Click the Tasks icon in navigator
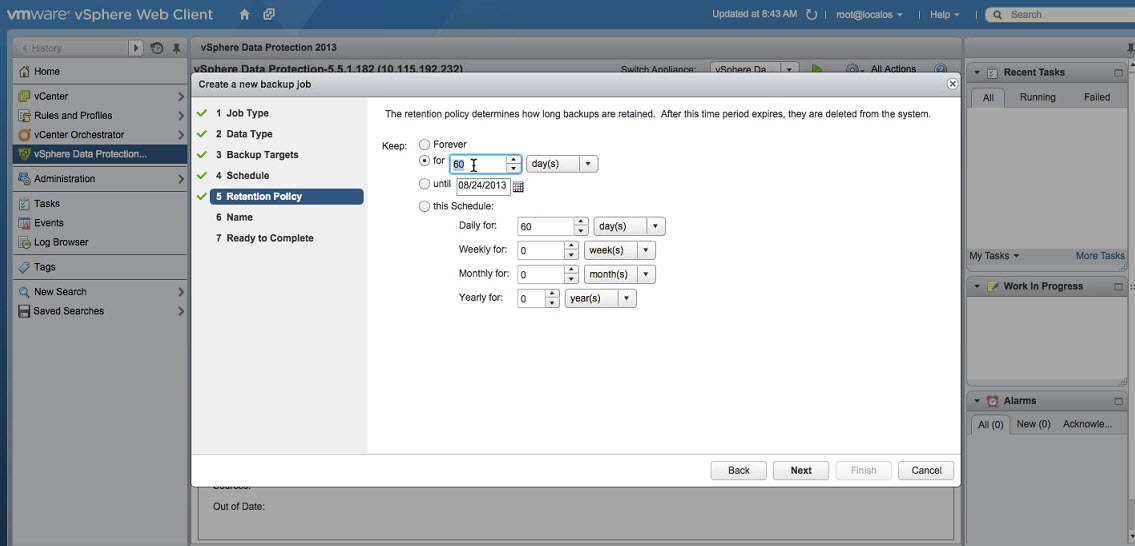The image size is (1135, 546). [x=25, y=204]
